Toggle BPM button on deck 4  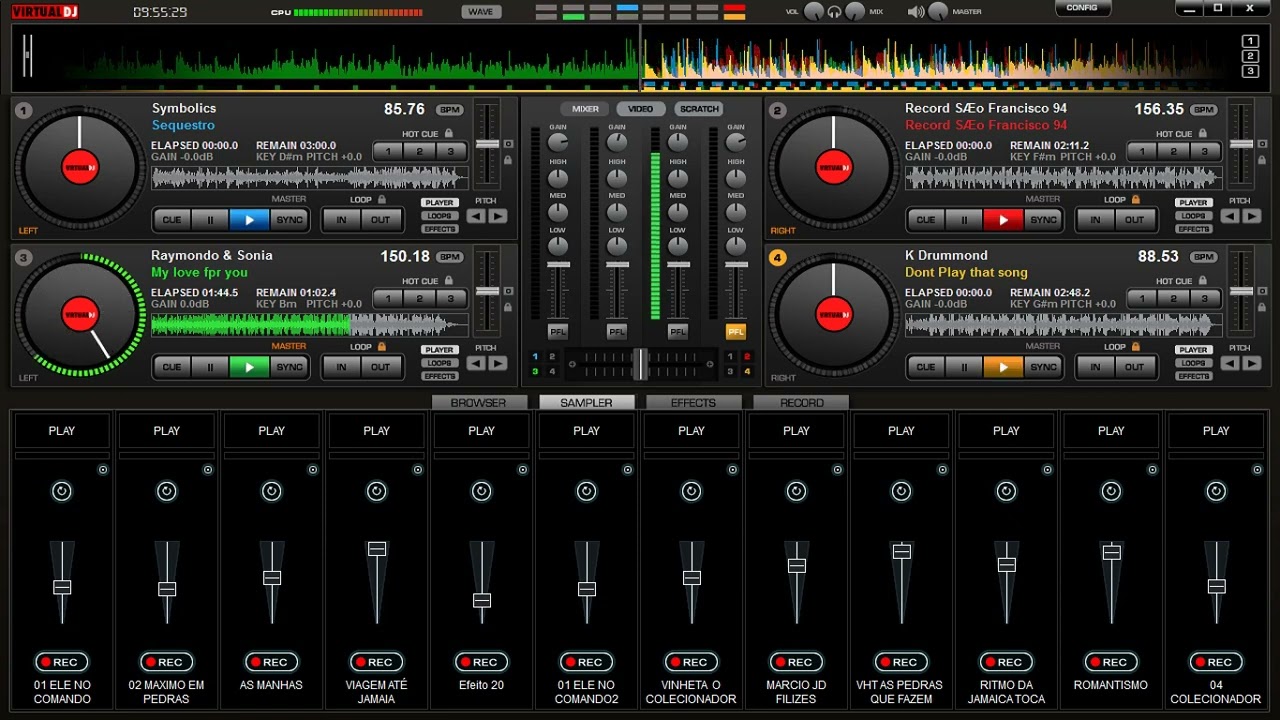pyautogui.click(x=1204, y=257)
